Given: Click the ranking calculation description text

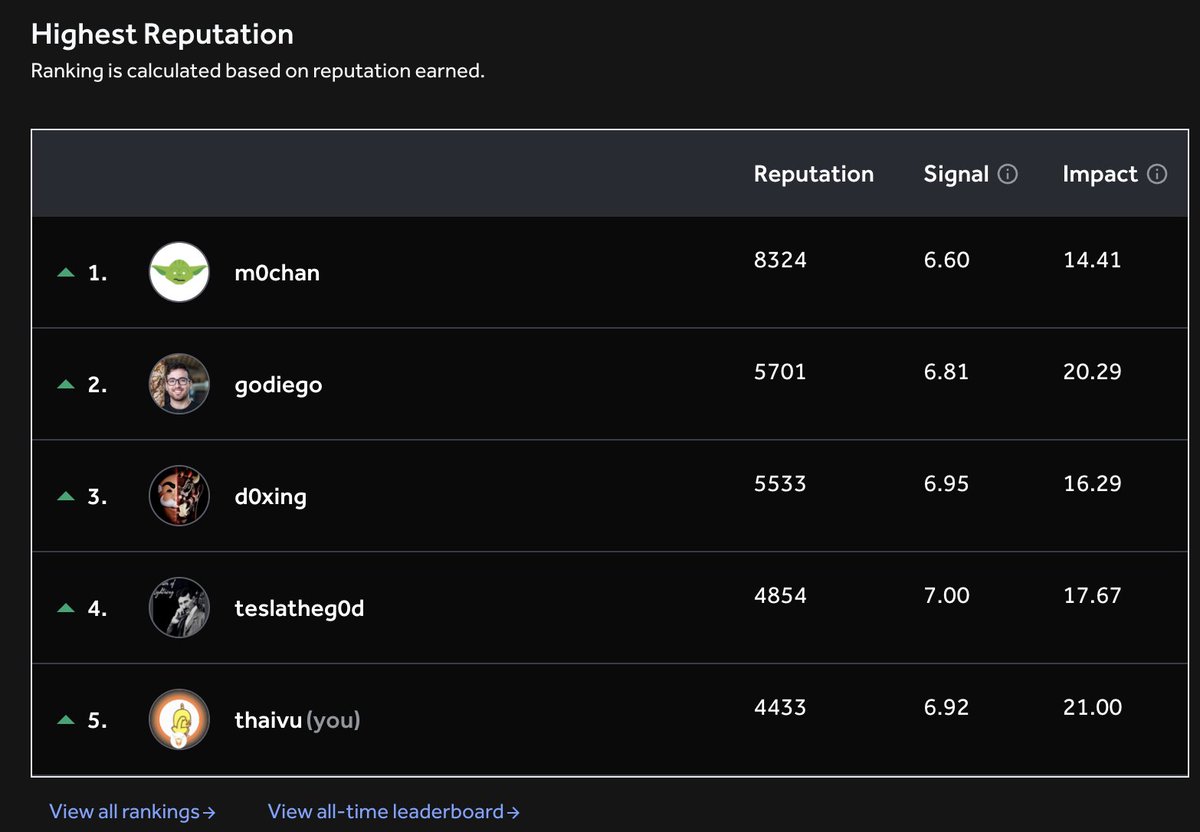Looking at the screenshot, I should click(258, 72).
